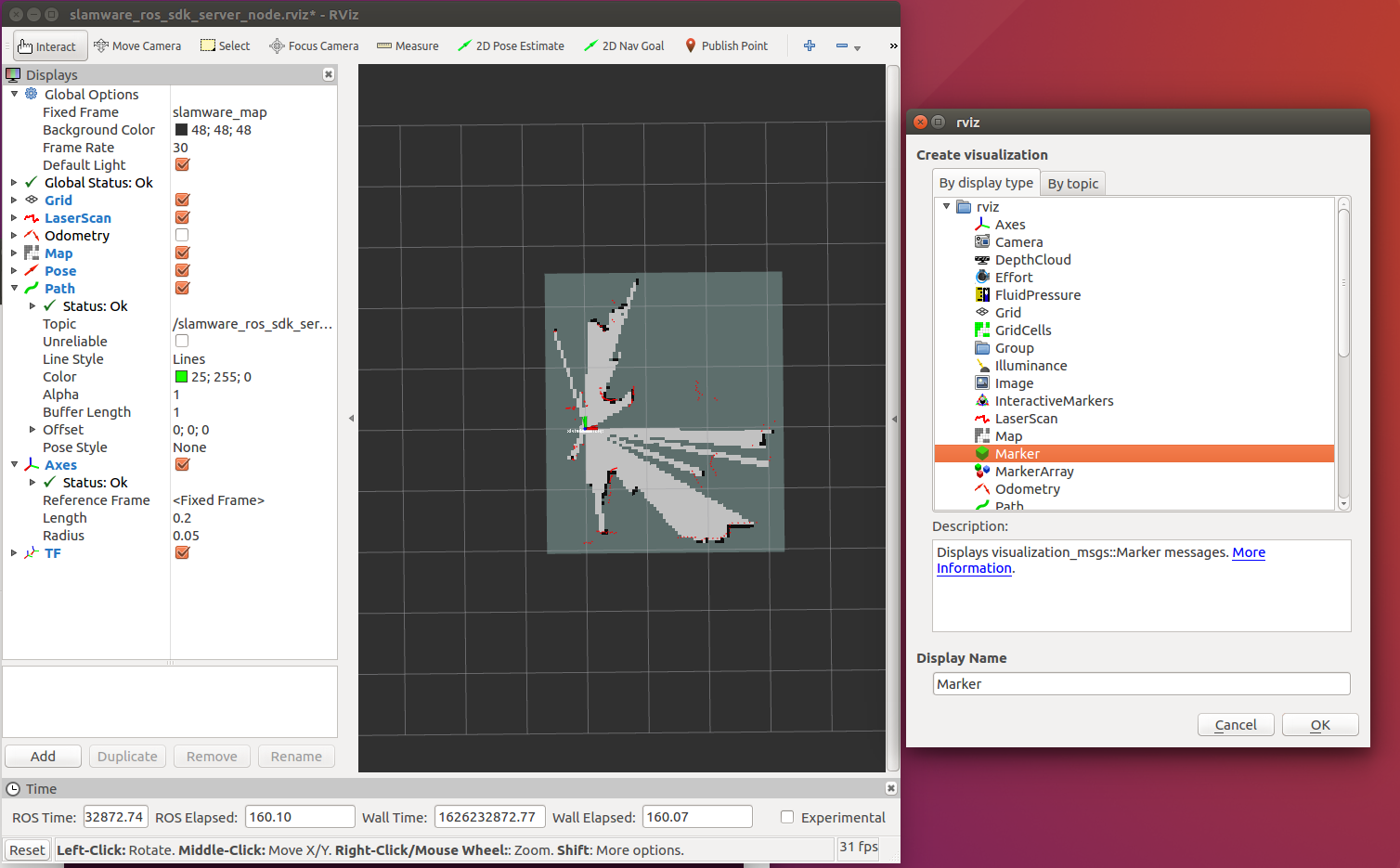1400x868 pixels.
Task: Select the MarkerArray display type
Action: coord(1032,471)
